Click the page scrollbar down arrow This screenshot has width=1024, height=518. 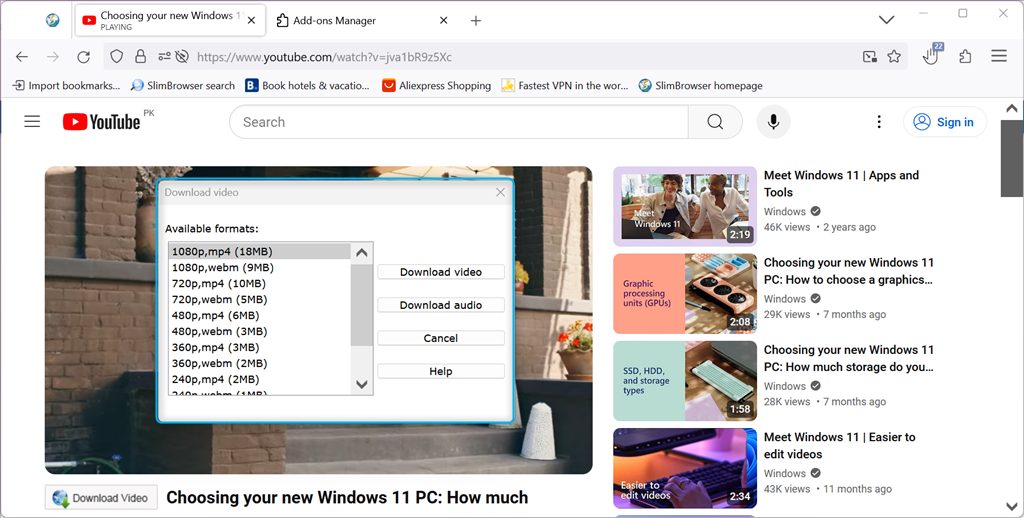tap(1012, 507)
